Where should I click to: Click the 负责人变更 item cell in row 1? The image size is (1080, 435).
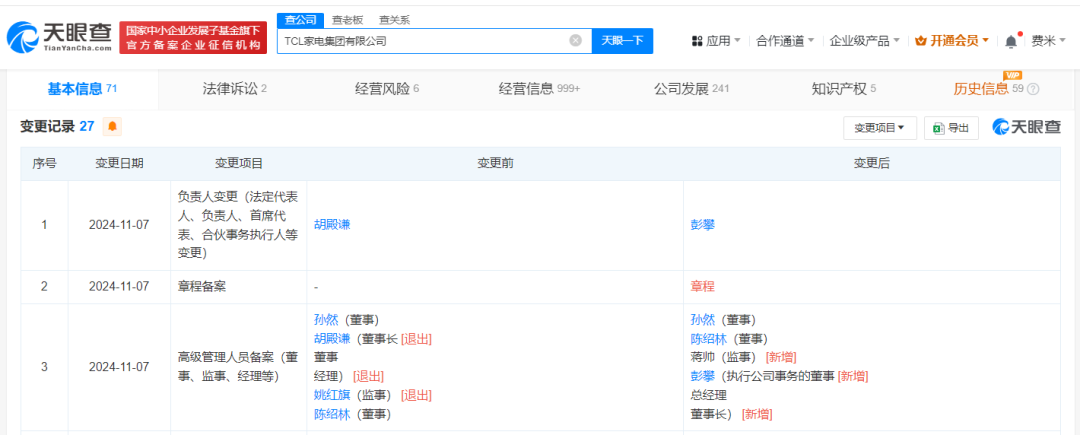pyautogui.click(x=238, y=225)
